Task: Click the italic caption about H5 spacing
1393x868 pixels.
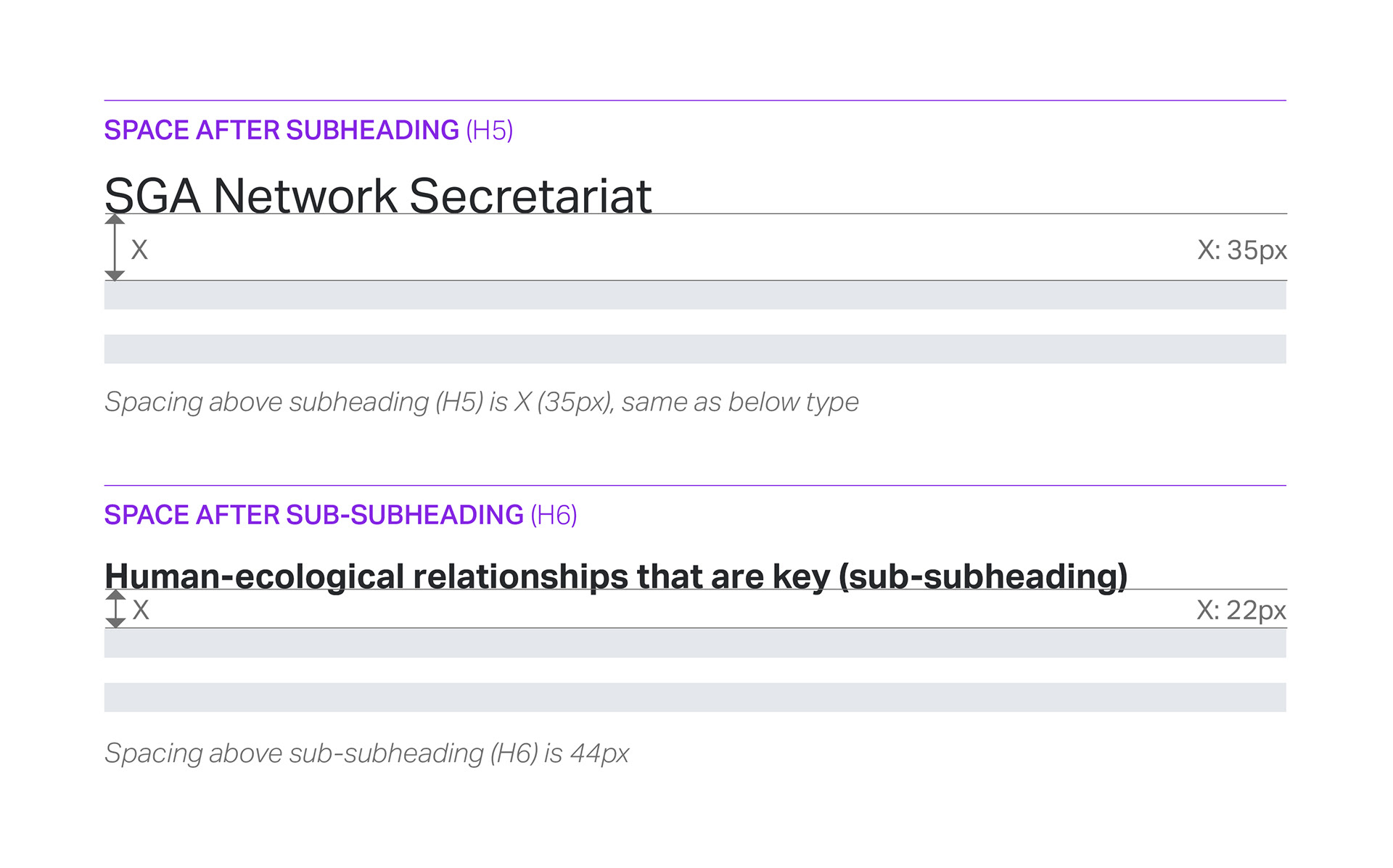Action: (x=481, y=402)
